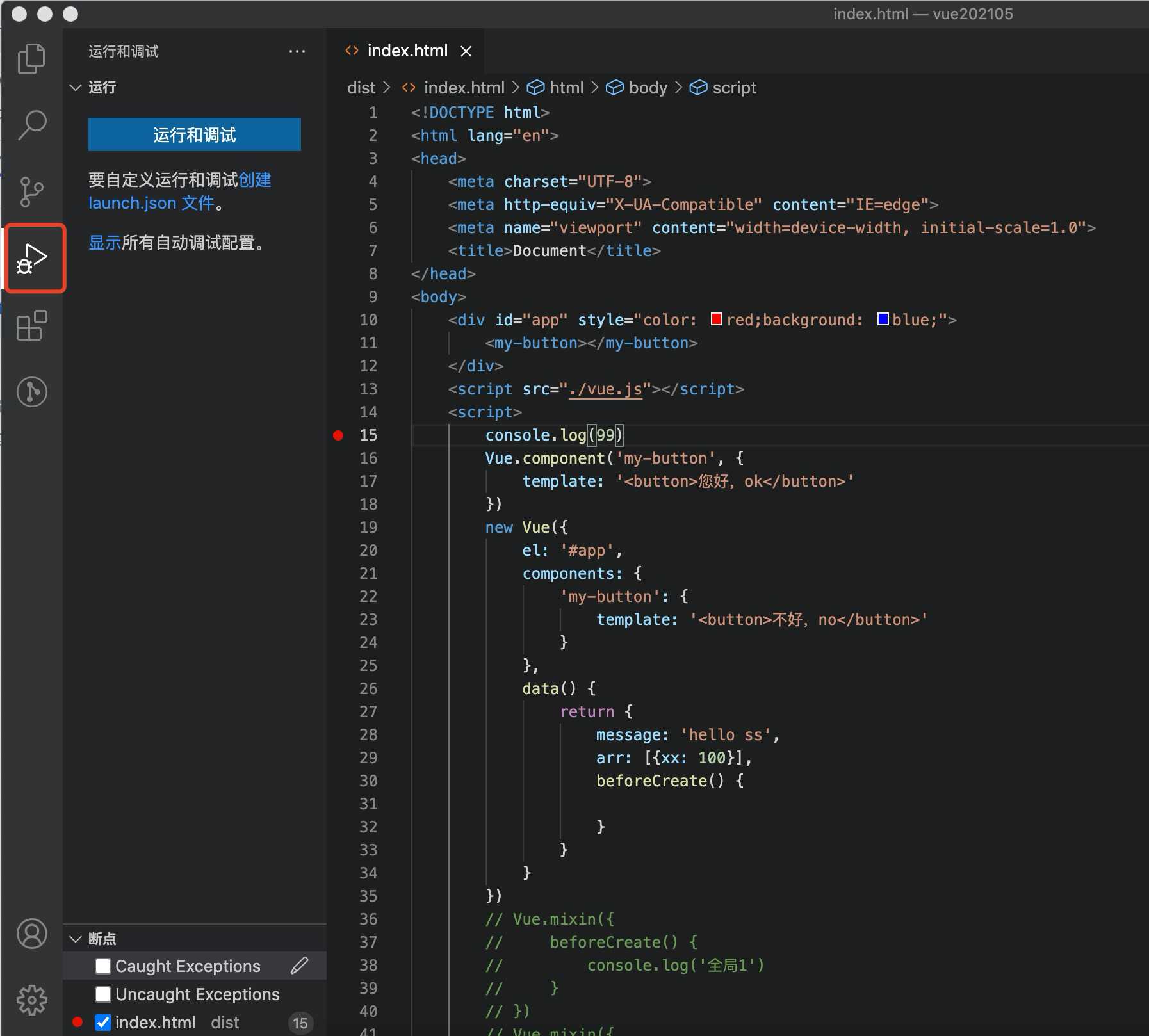Open the ./vue.js script link
This screenshot has height=1036, width=1149.
coord(605,389)
